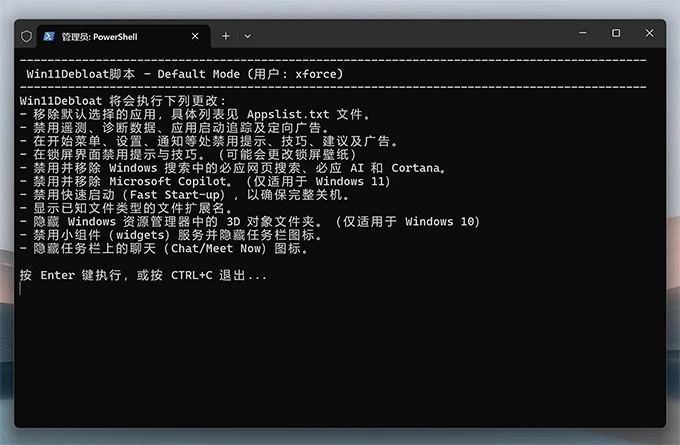The width and height of the screenshot is (680, 445).
Task: Click the line starting with '在开始菜单、设置'
Action: (208, 141)
